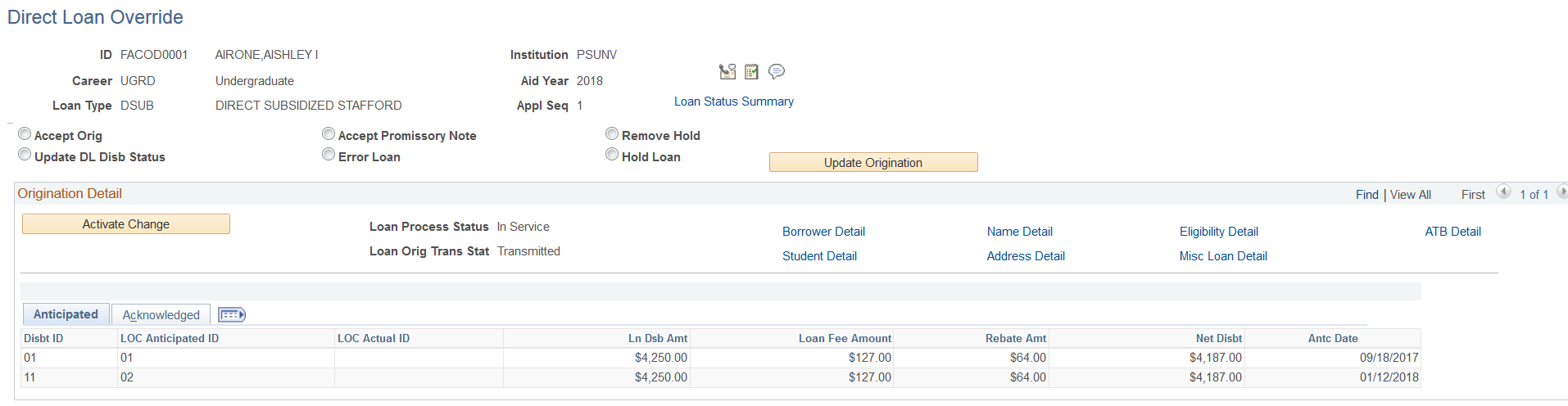
Task: Switch to the Acknowledged tab
Action: [161, 315]
